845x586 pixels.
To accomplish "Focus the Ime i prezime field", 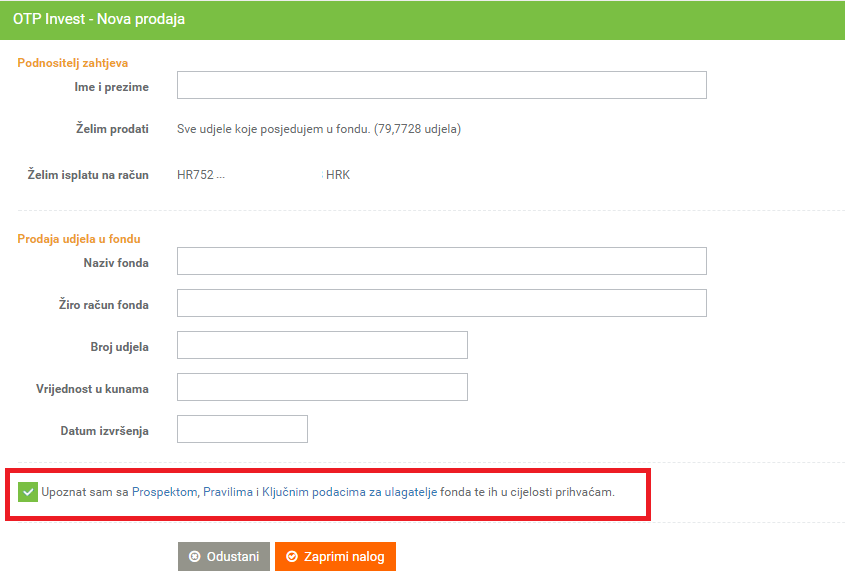I will click(x=441, y=85).
